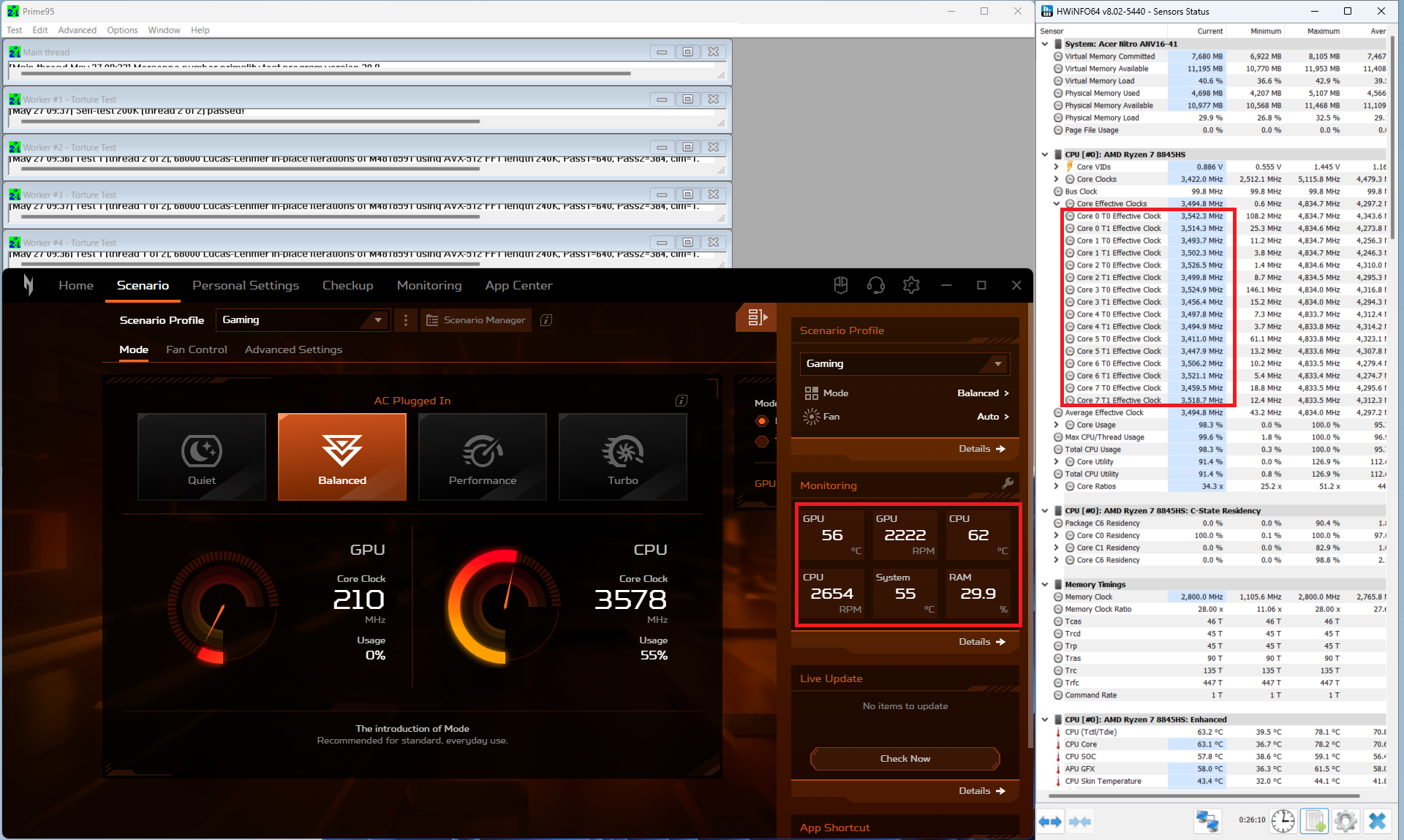Open HWiNFO sensor settings gear icon
1404x840 pixels.
coord(1345,822)
